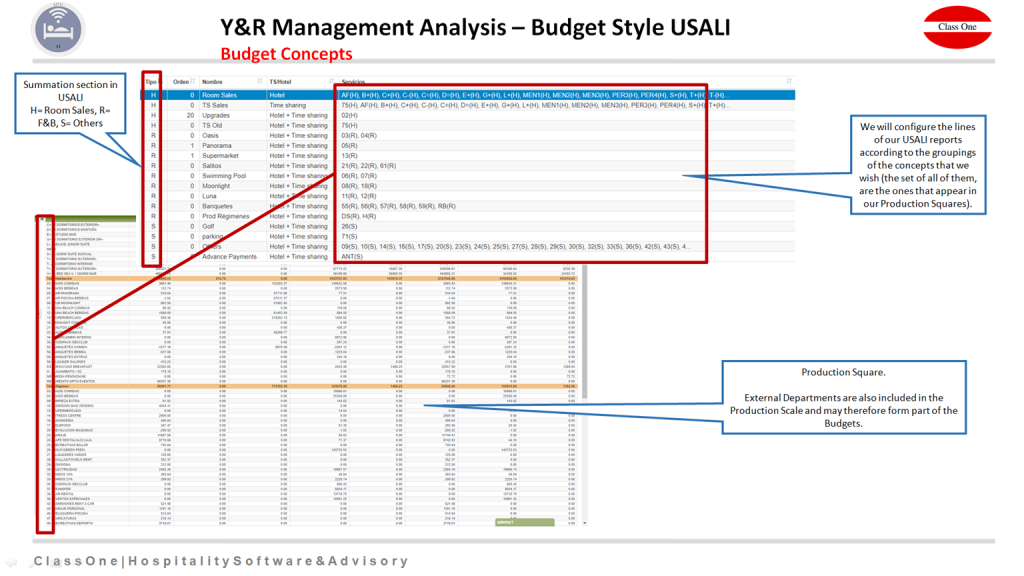This screenshot has height=576, width=1024.
Task: Click the sort icon beside the TS/Hotel header
Action: point(331,82)
